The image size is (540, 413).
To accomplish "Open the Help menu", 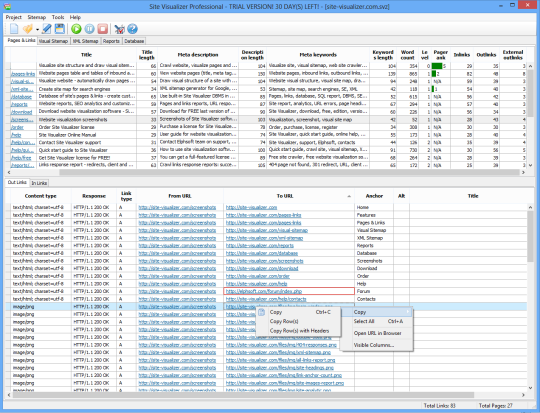I will tap(75, 17).
